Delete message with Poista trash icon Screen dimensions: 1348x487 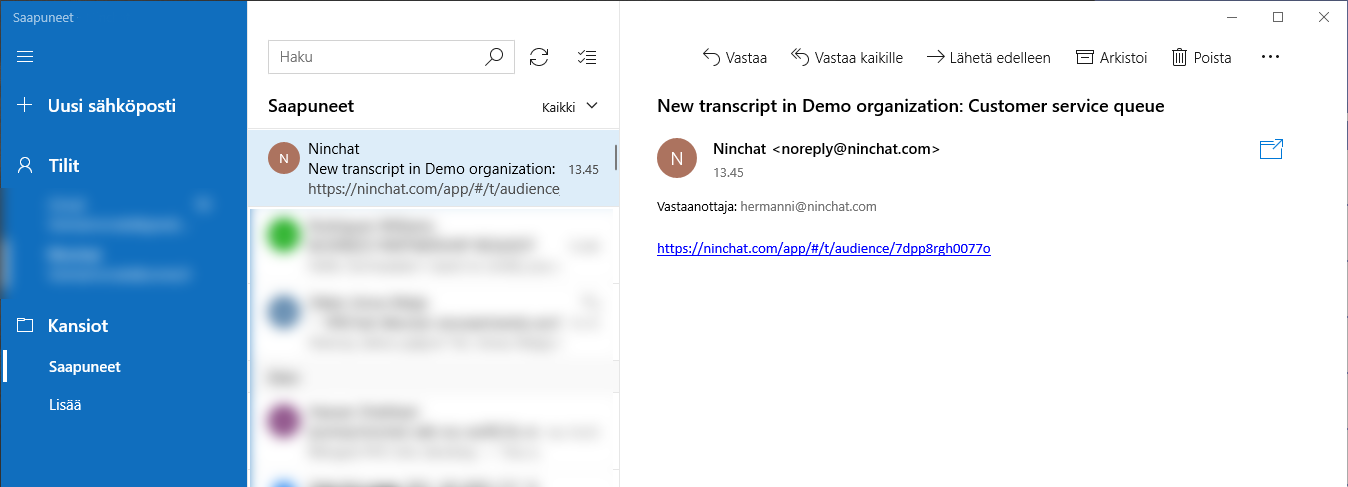(1201, 58)
